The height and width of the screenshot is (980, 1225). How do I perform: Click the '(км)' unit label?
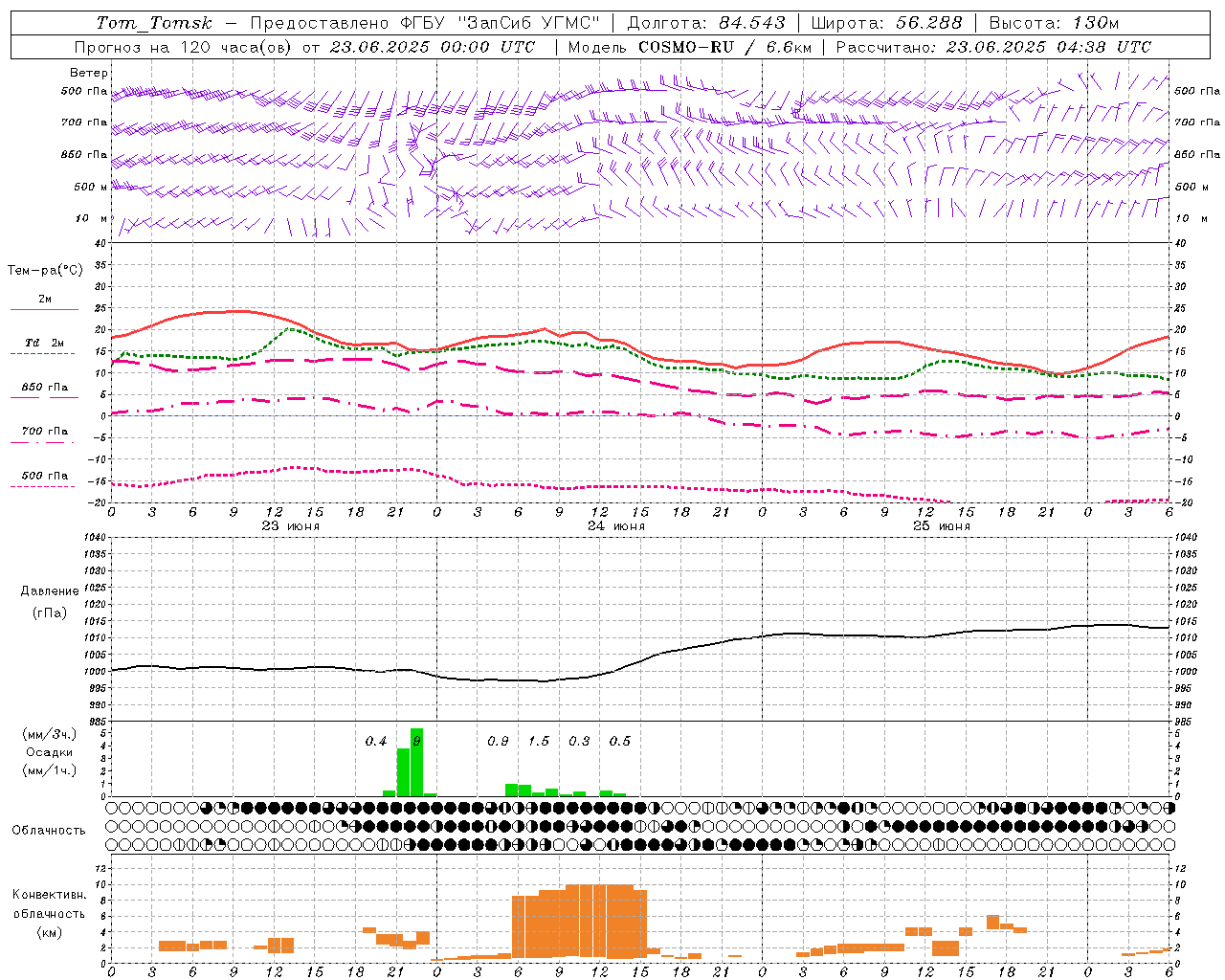pyautogui.click(x=49, y=932)
